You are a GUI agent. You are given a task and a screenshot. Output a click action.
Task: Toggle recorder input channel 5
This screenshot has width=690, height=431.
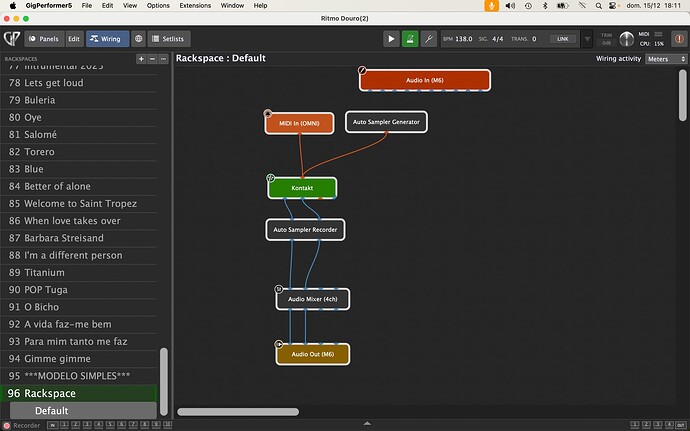coord(110,424)
